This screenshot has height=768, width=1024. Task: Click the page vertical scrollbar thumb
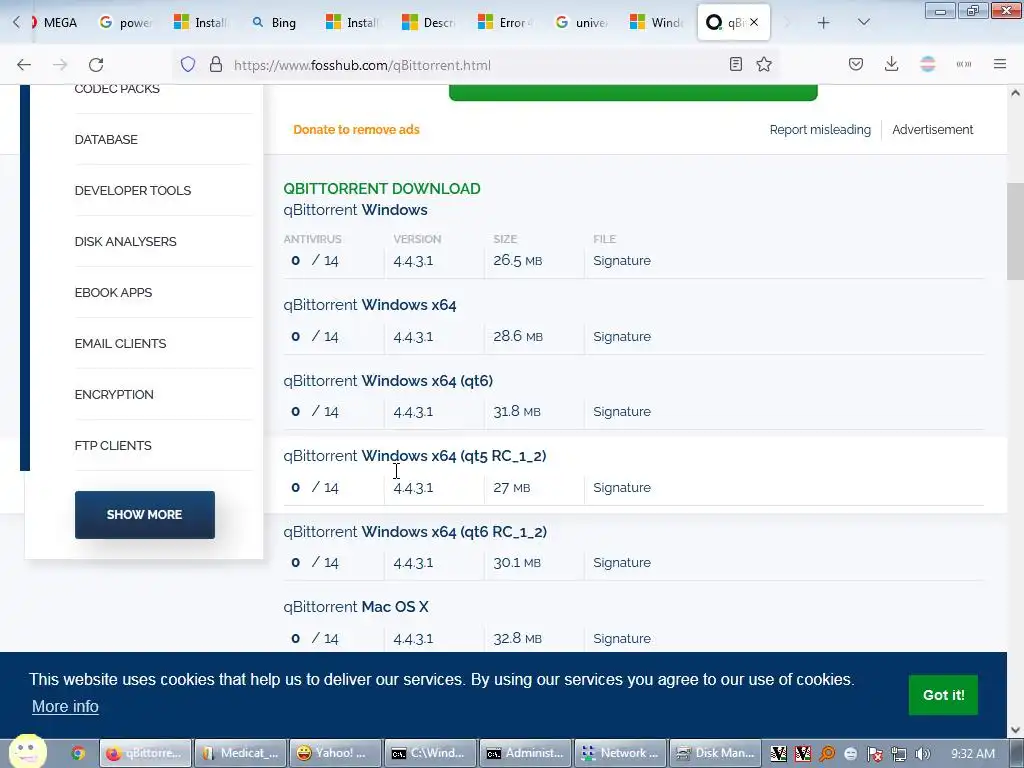pyautogui.click(x=1015, y=231)
